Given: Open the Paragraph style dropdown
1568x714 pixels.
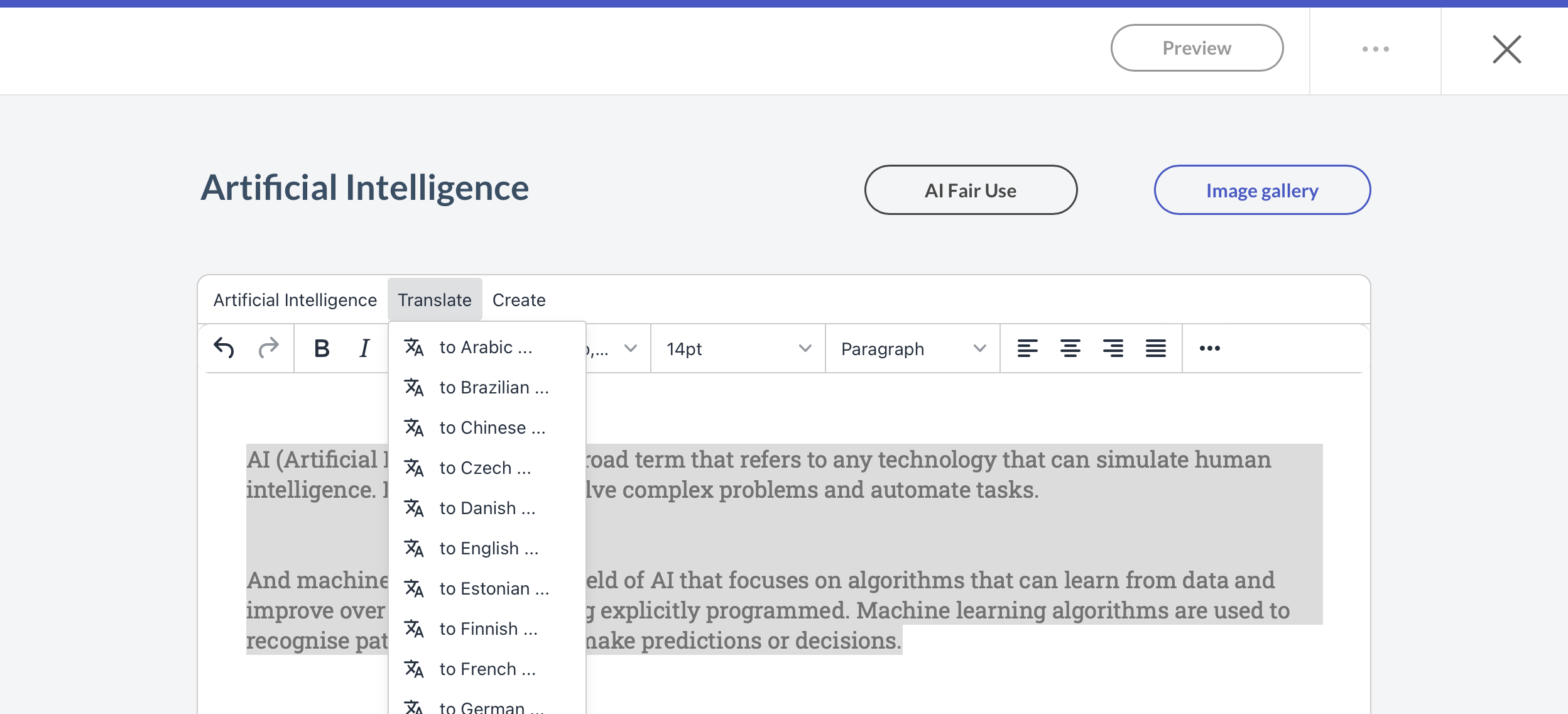Looking at the screenshot, I should (x=912, y=349).
